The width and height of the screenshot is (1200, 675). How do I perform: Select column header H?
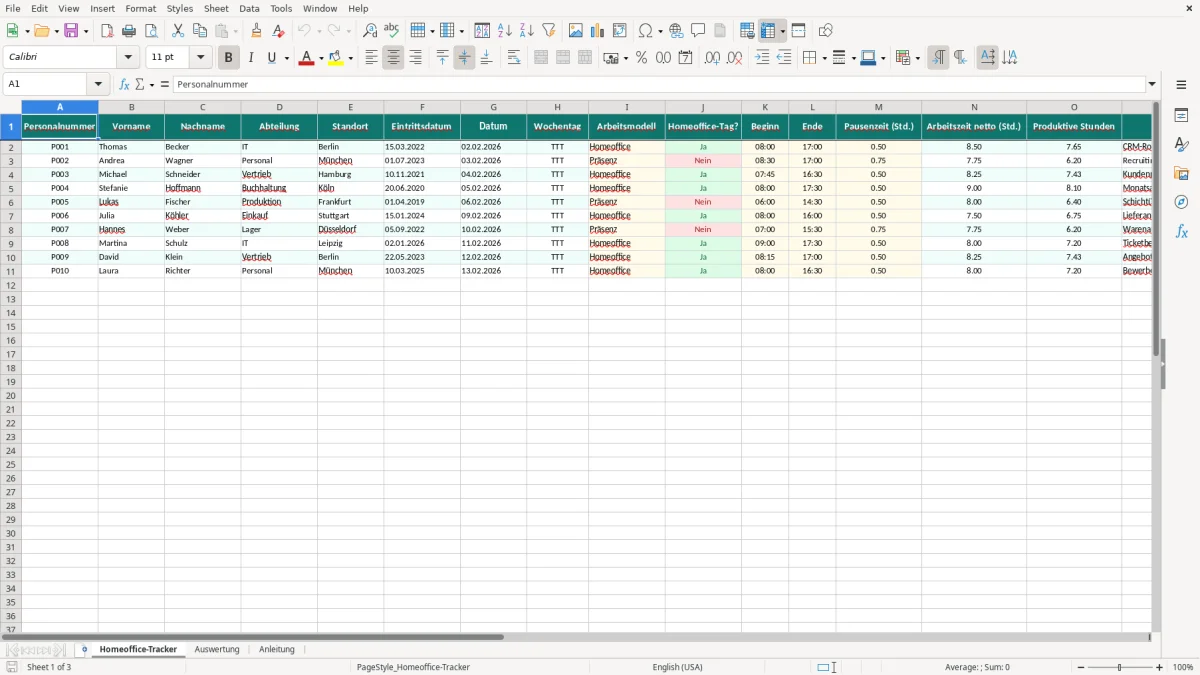557,107
